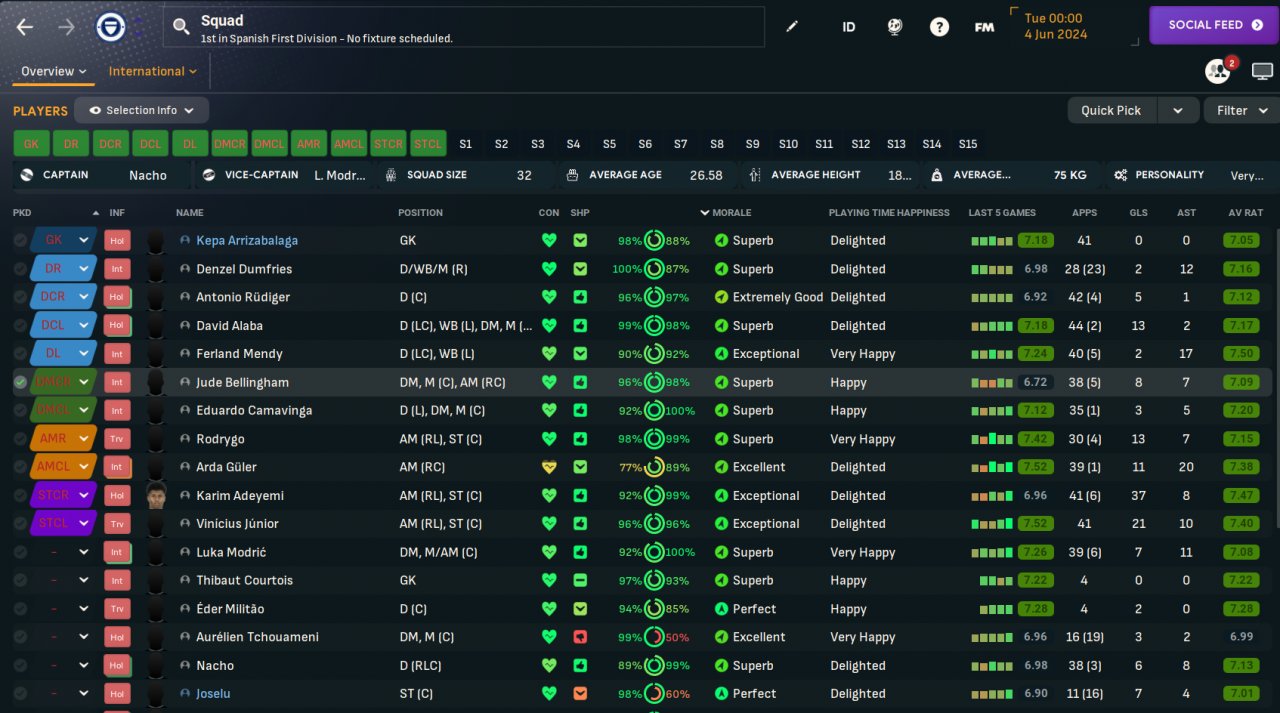
Task: Toggle Arda Güler's selection checkbox
Action: [20, 467]
